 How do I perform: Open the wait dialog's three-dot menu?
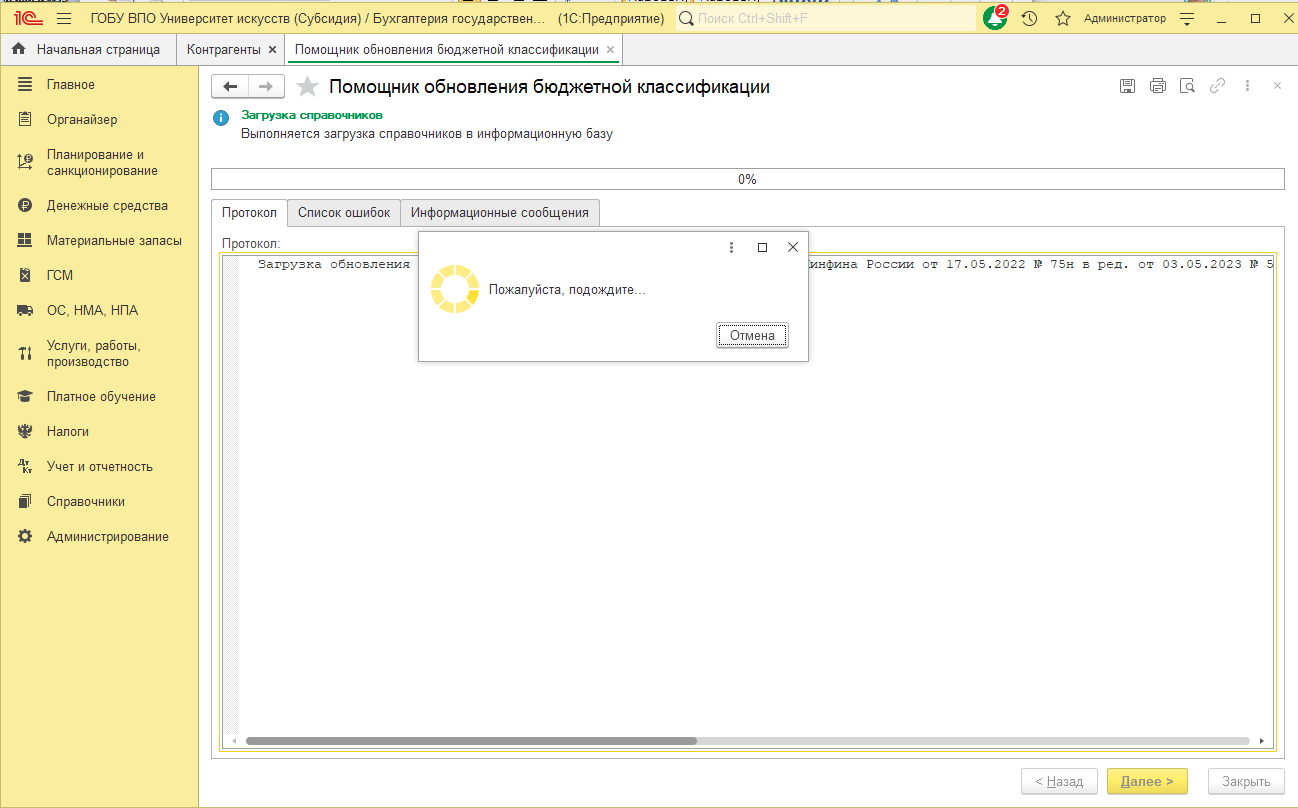731,247
